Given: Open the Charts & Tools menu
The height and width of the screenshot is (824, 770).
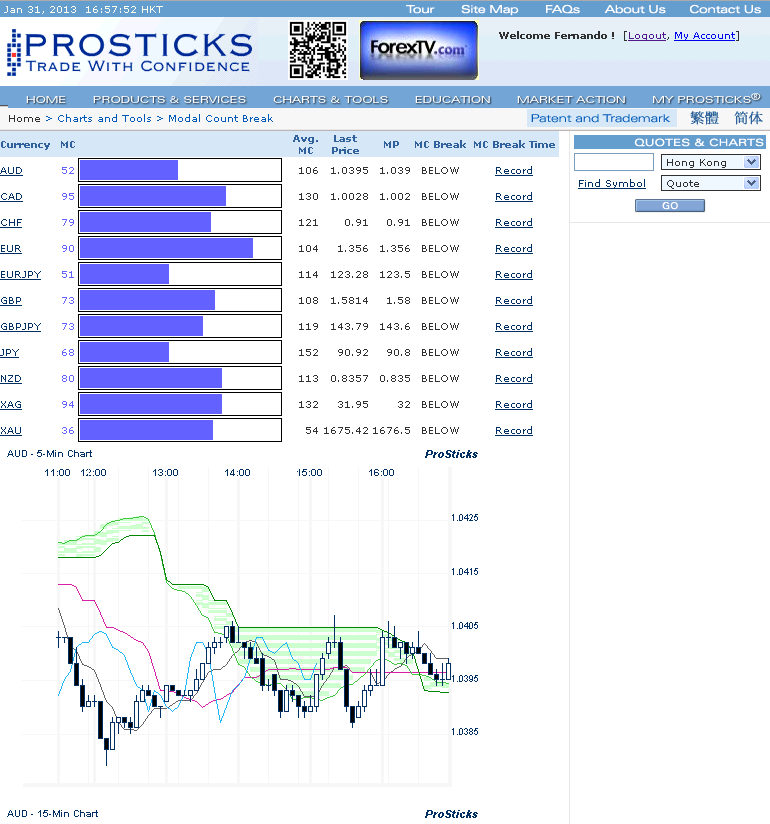Looking at the screenshot, I should tap(330, 99).
